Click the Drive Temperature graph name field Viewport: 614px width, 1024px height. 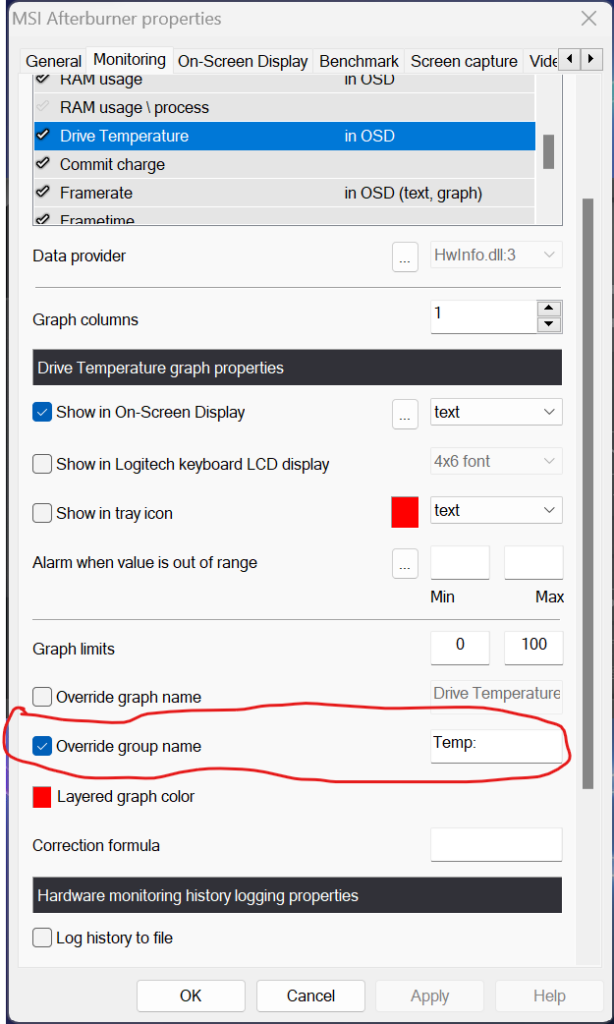coord(496,697)
